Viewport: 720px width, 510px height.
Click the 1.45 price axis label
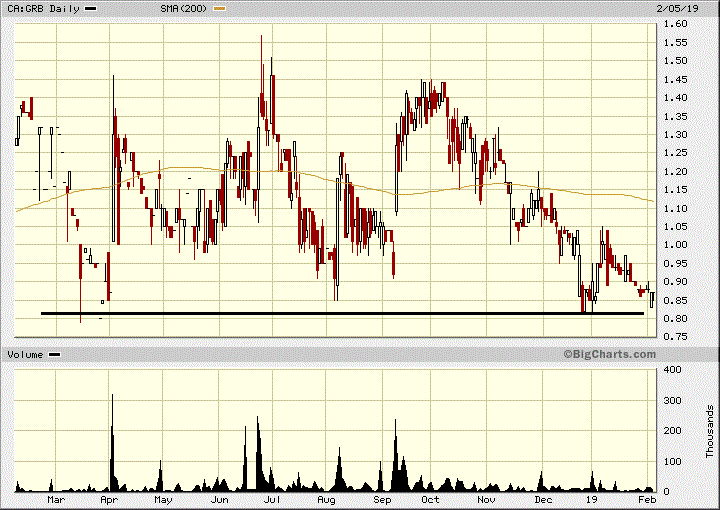pyautogui.click(x=675, y=79)
